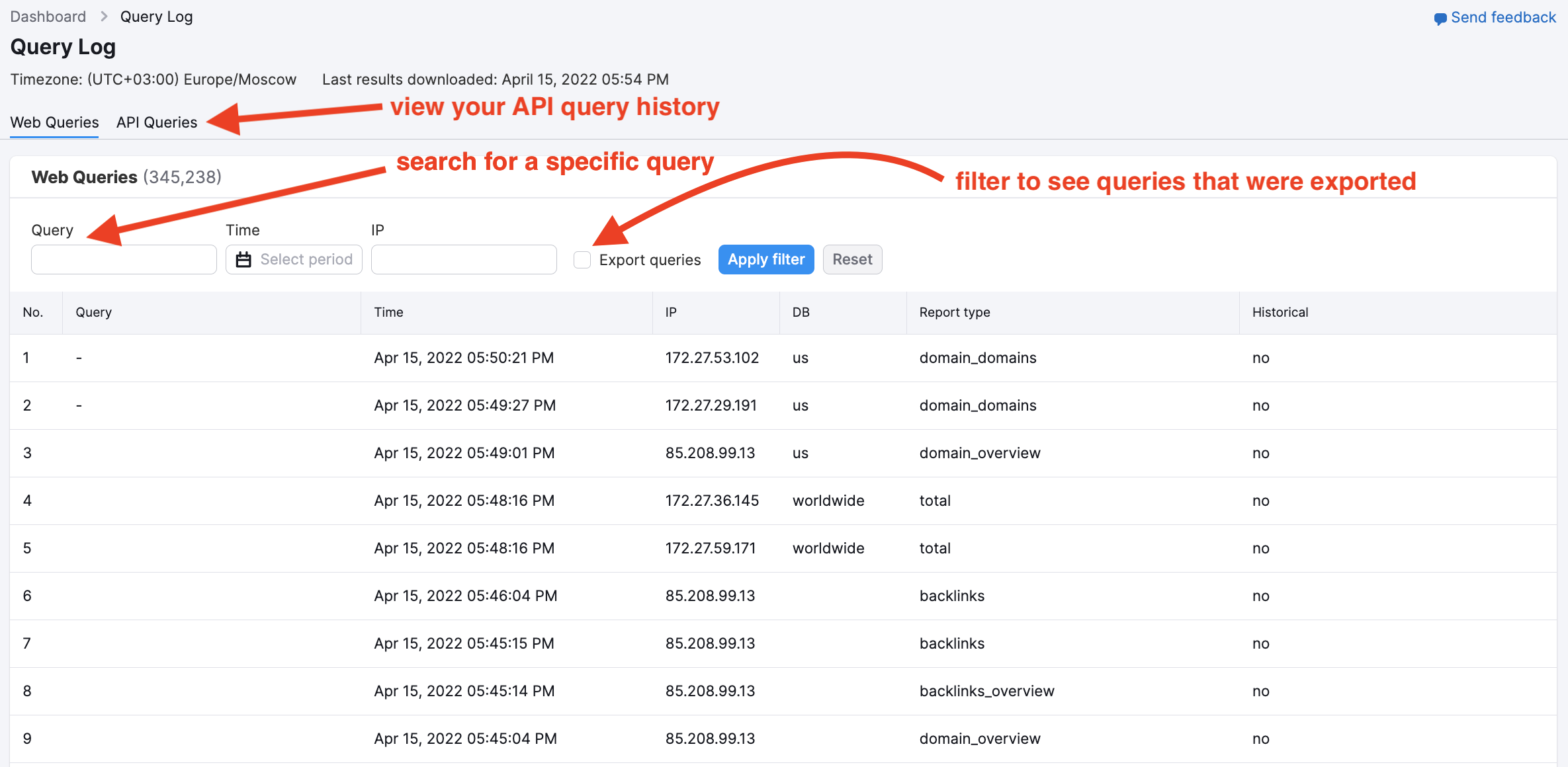The width and height of the screenshot is (1568, 767).
Task: Open the calendar date picker icon
Action: pos(243,259)
